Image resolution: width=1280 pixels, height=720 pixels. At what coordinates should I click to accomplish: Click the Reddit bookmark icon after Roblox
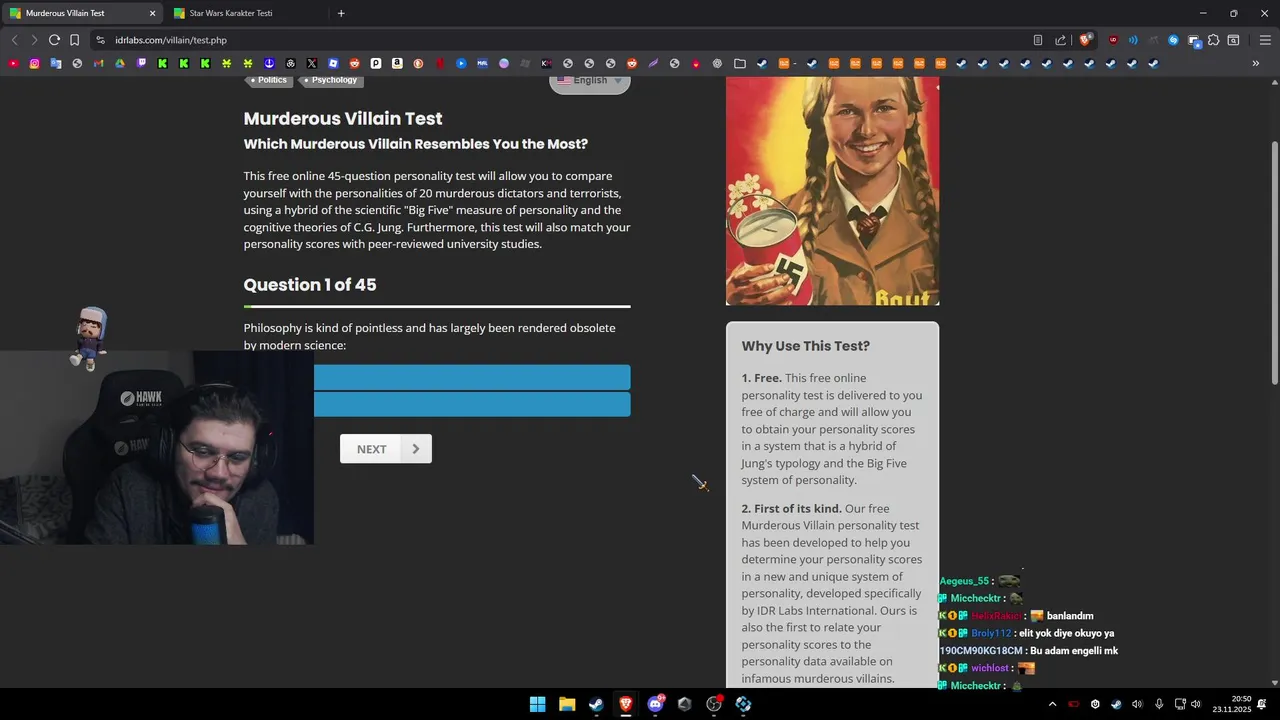354,63
